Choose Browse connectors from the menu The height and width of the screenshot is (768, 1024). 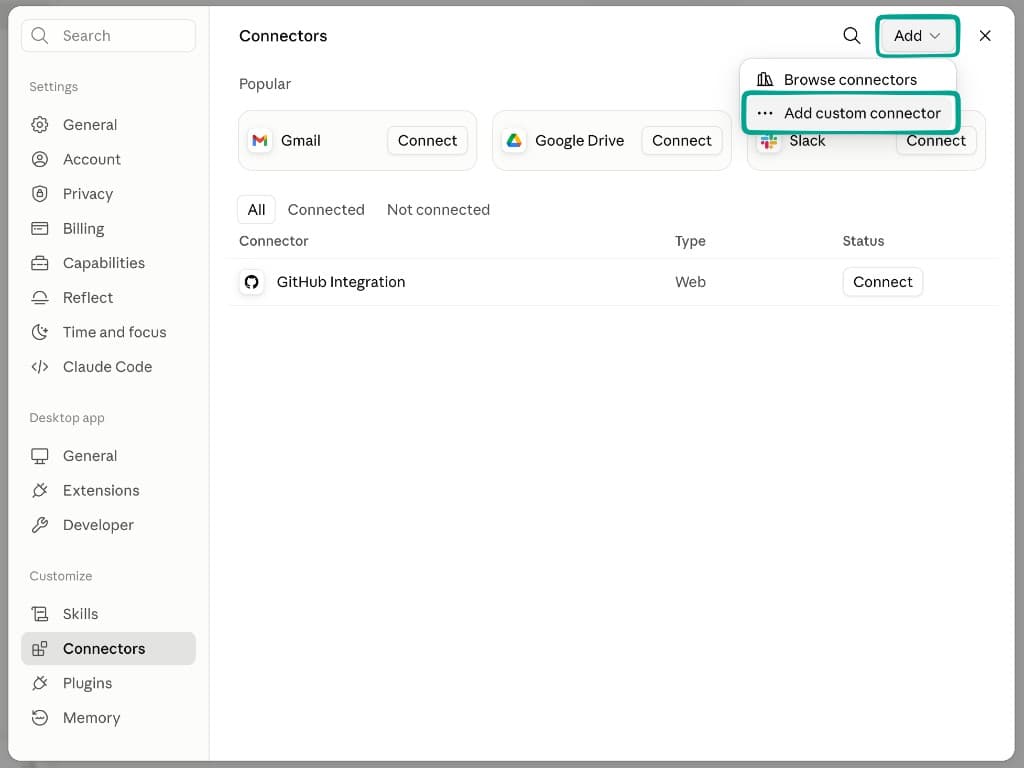point(848,80)
